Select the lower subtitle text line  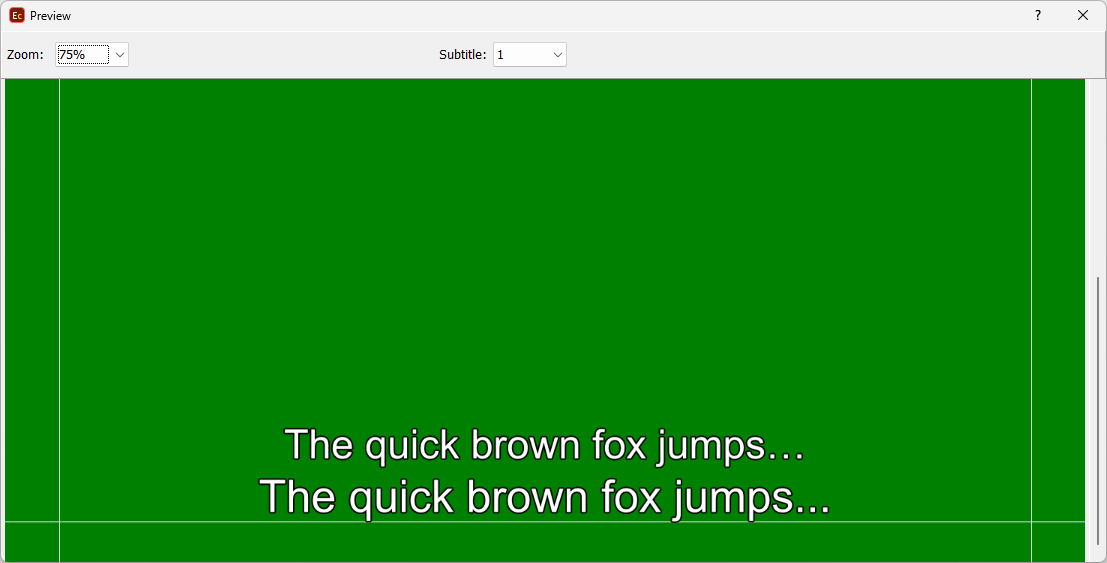[544, 497]
